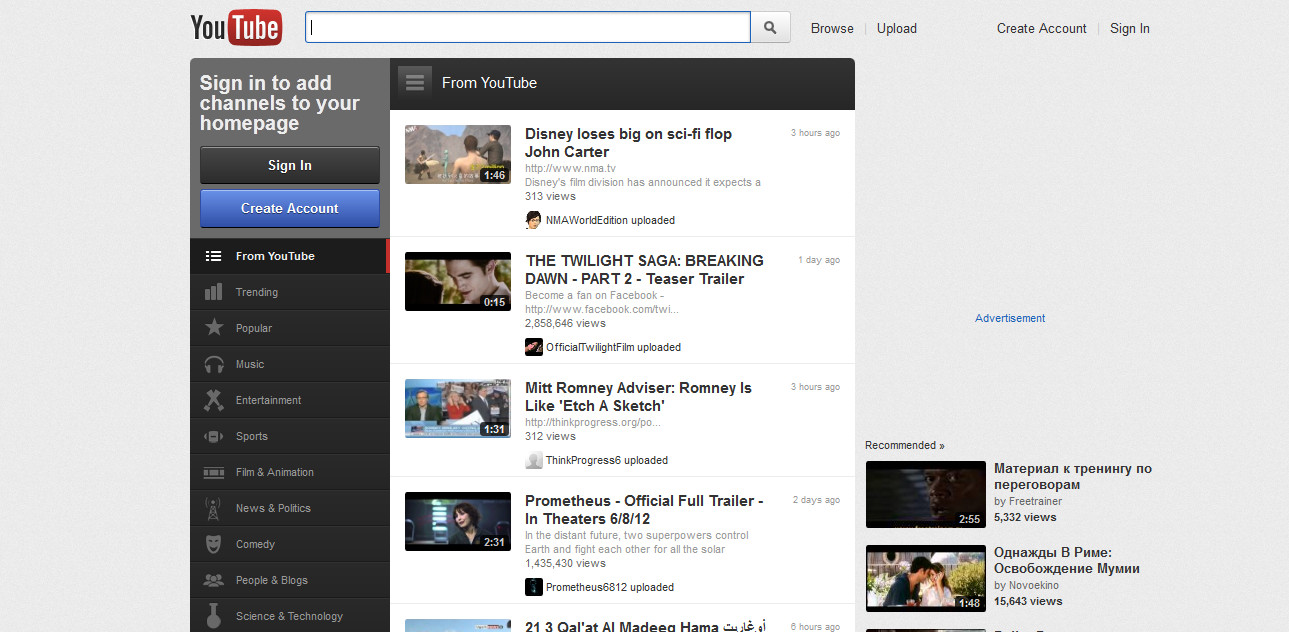Click Upload in the top bar
The width and height of the screenshot is (1289, 632).
[x=897, y=28]
